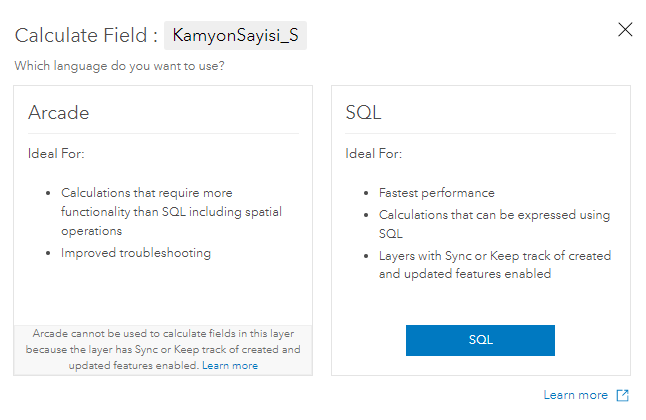Click the "Improved troubleshooting" bullet item
The image size is (646, 420).
[x=136, y=253]
